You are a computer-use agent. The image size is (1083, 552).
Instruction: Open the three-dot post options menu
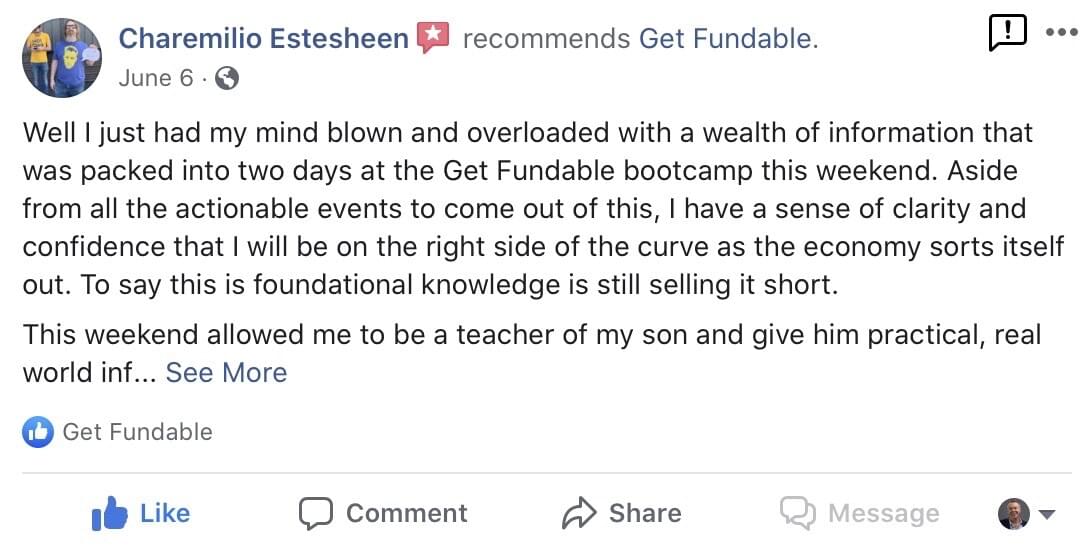click(1062, 32)
